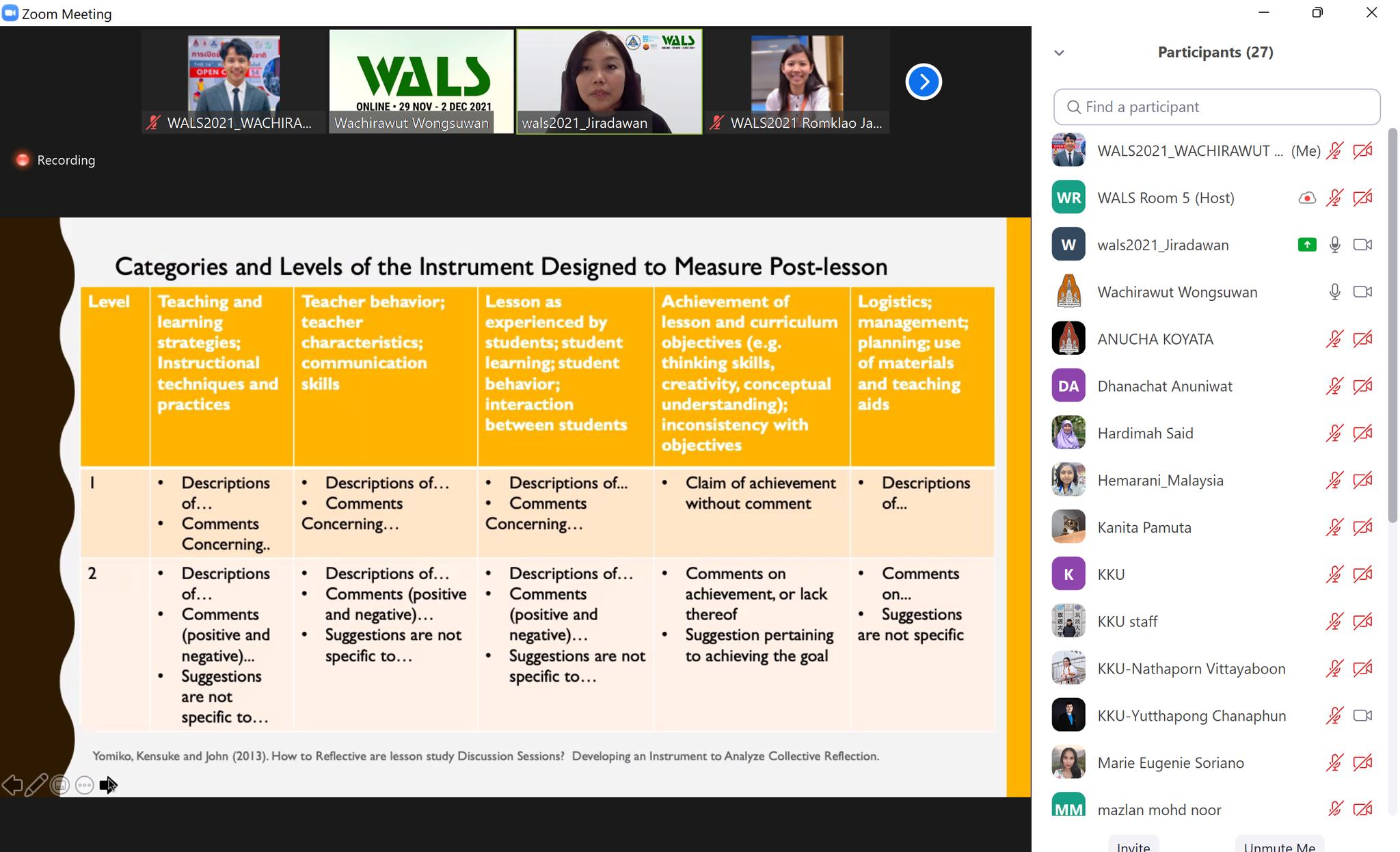The image size is (1400, 852).
Task: Collapse the Participants panel with the chevron
Action: (x=1059, y=53)
